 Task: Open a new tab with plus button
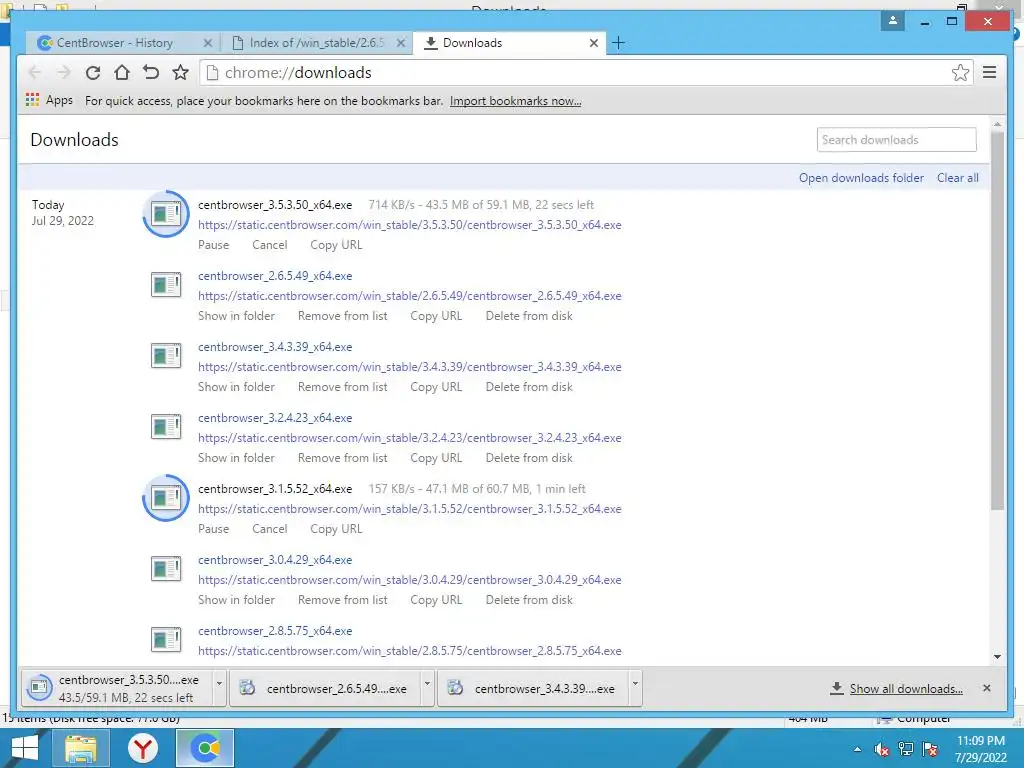(x=618, y=43)
